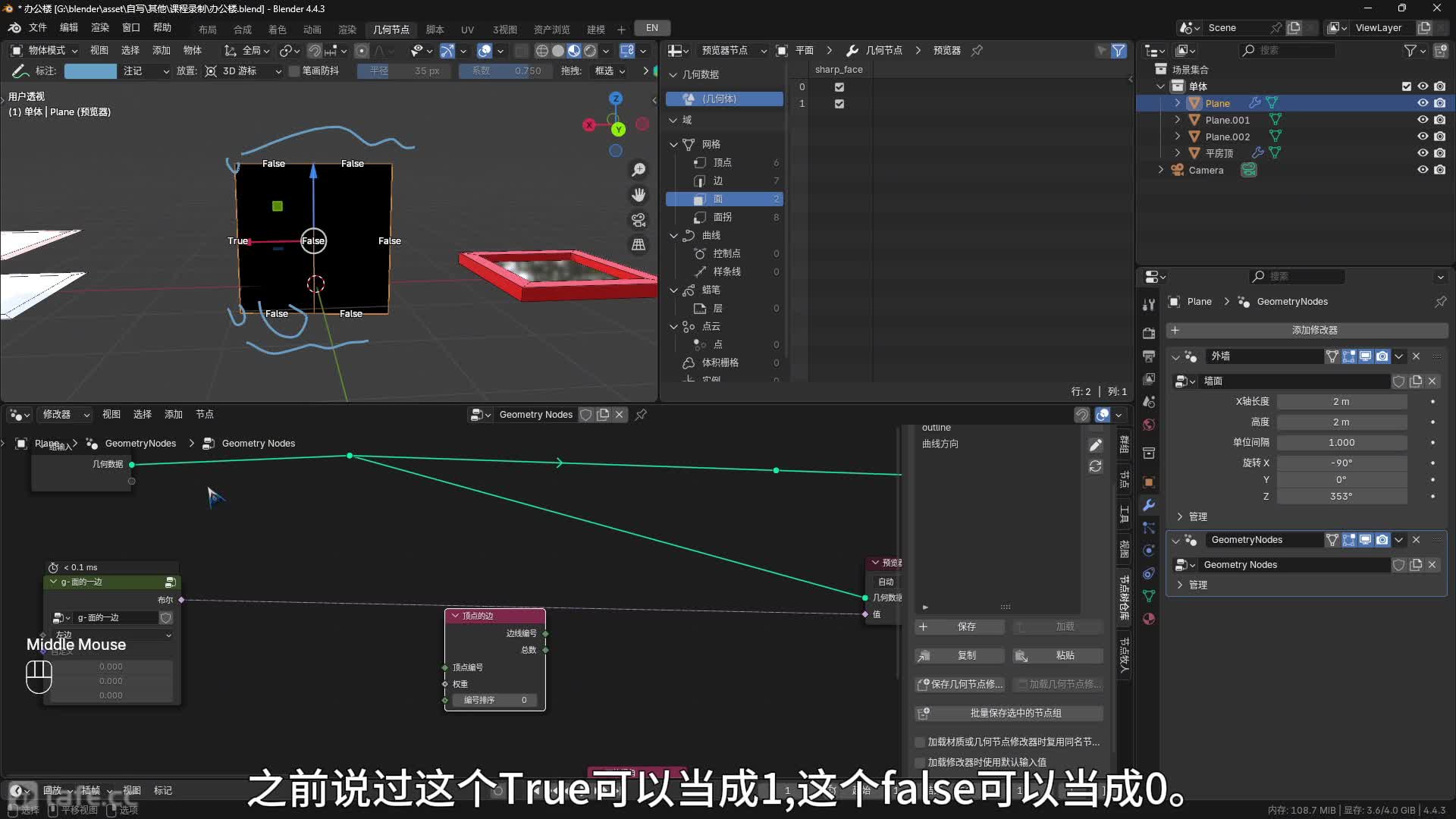Image resolution: width=1456 pixels, height=819 pixels.
Task: Click the spreadsheet filter funnel icon
Action: [1118, 51]
